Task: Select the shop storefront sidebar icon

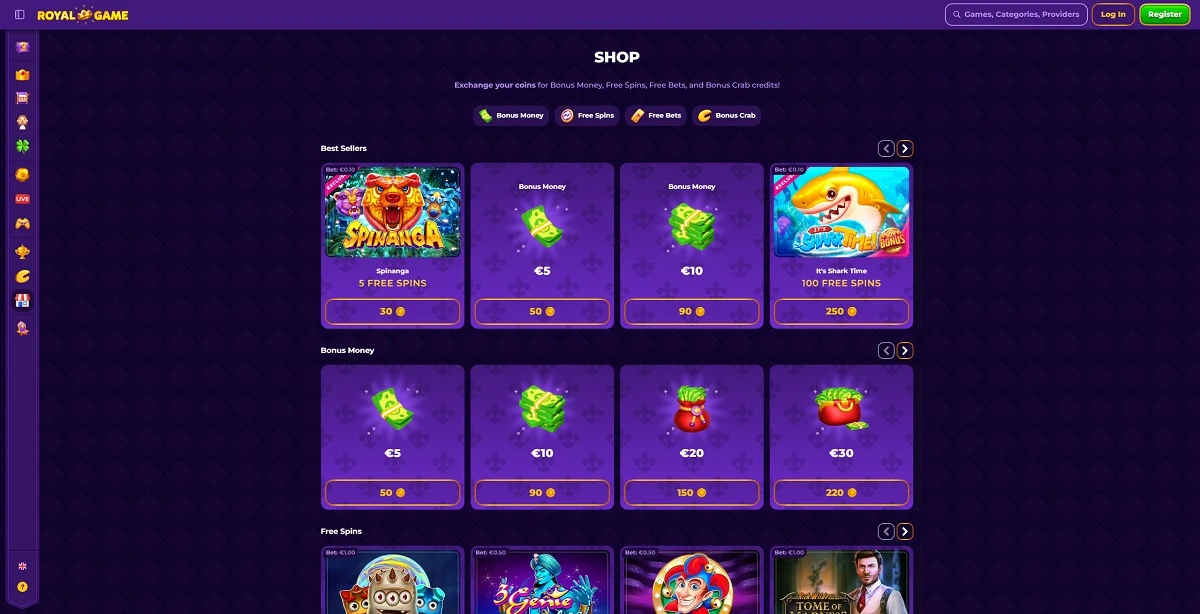Action: [x=22, y=301]
